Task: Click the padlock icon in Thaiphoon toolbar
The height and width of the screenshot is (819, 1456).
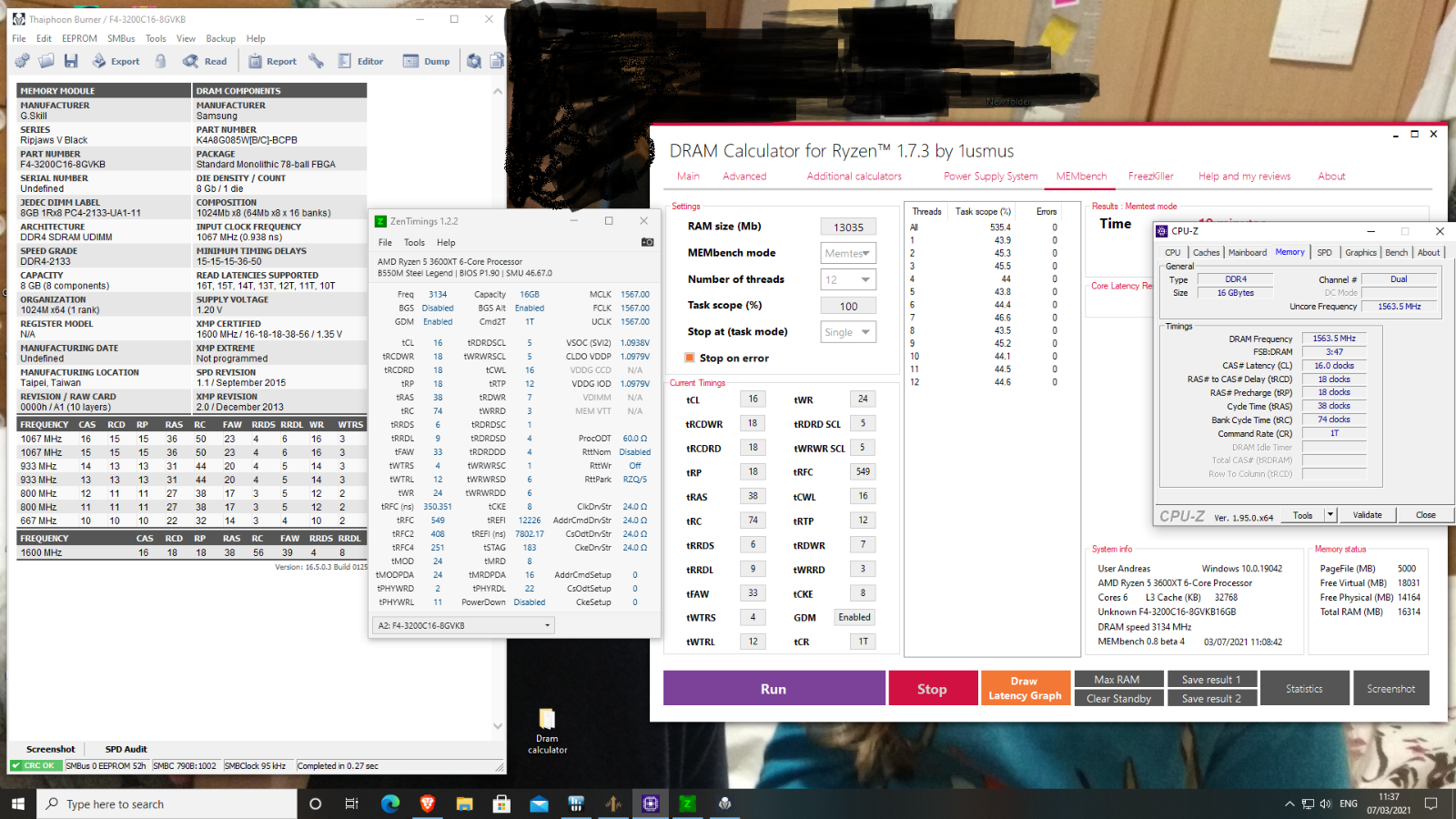Action: 161,61
